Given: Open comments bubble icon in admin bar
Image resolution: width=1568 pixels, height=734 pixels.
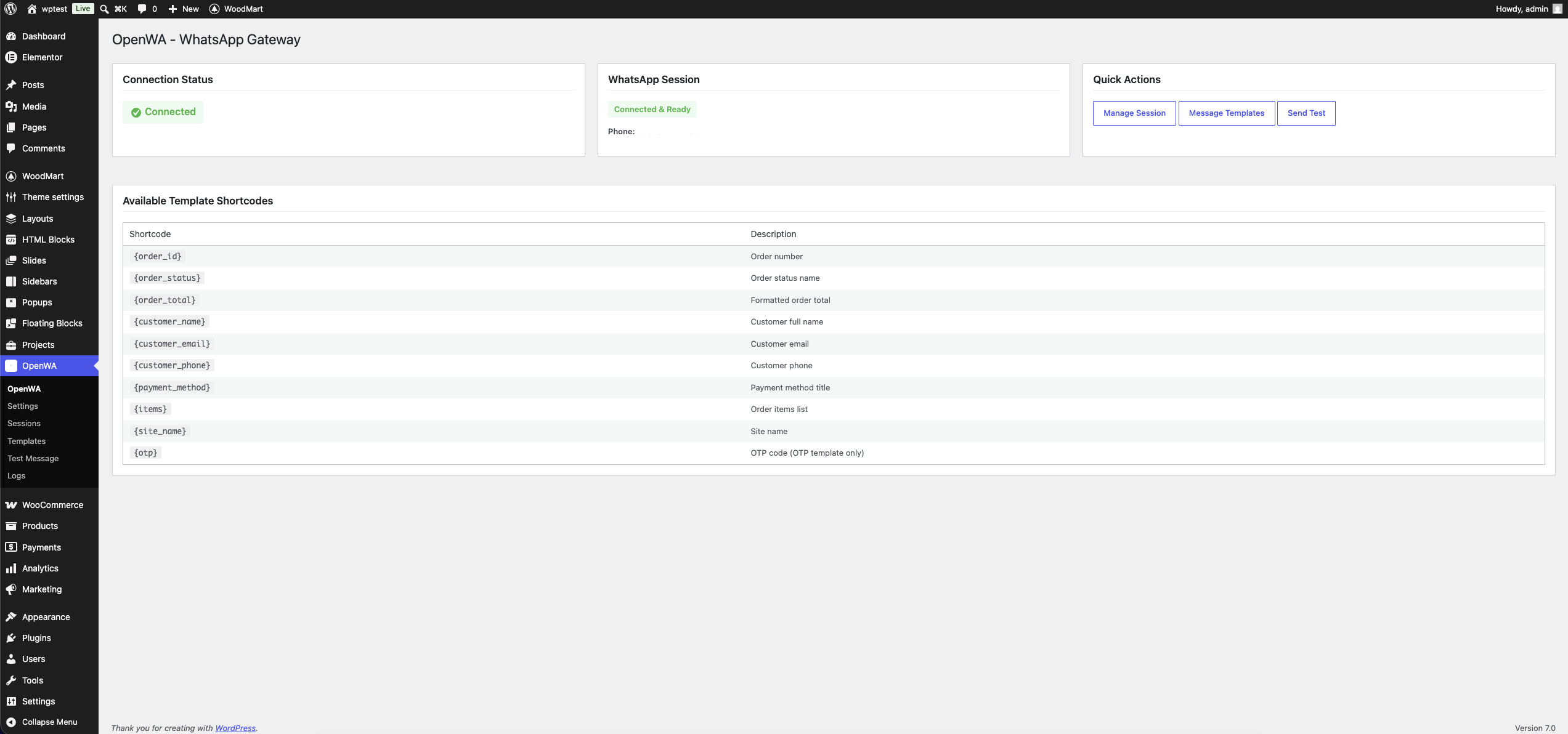Looking at the screenshot, I should (142, 9).
